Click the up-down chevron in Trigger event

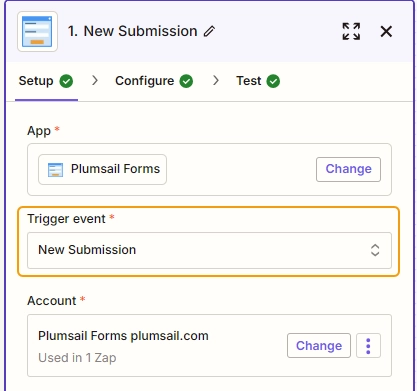pos(375,250)
